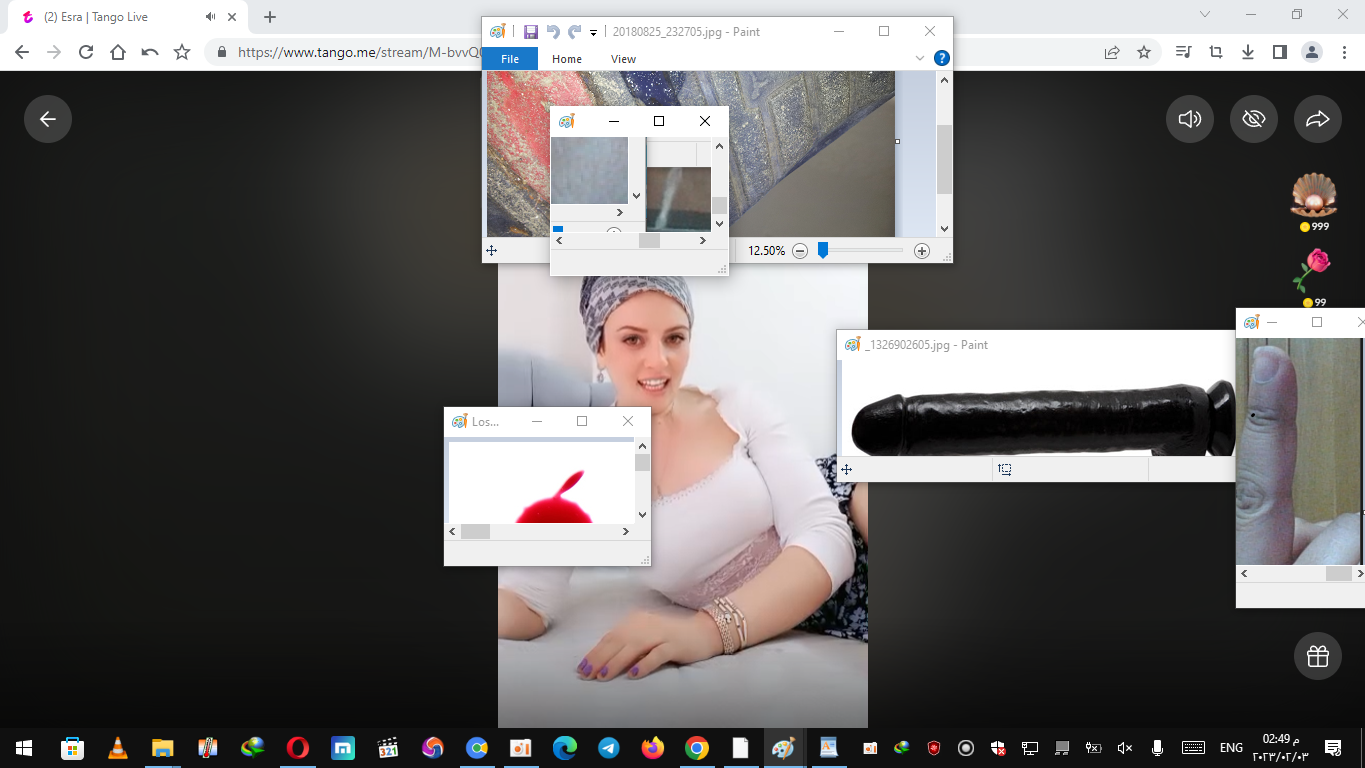Open the File menu in Paint

pyautogui.click(x=510, y=59)
